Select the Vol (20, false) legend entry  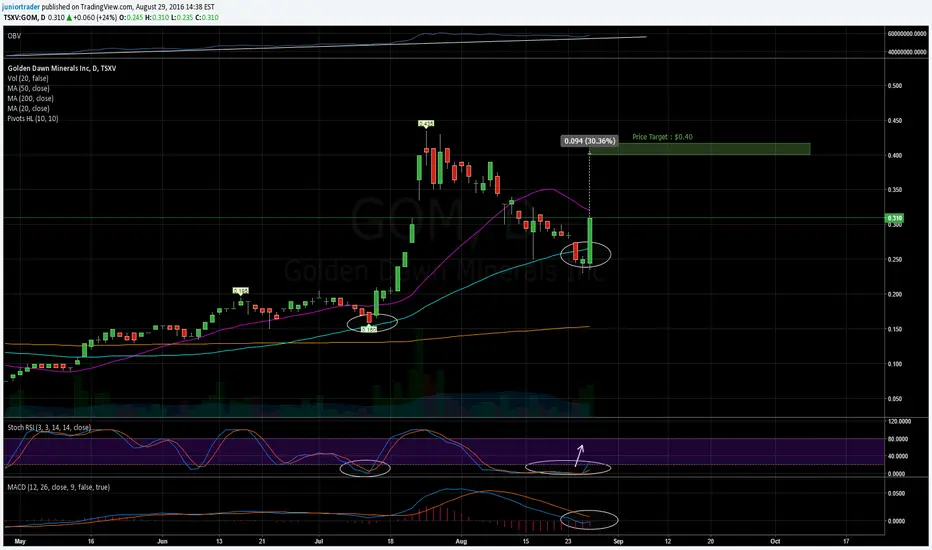pyautogui.click(x=28, y=78)
